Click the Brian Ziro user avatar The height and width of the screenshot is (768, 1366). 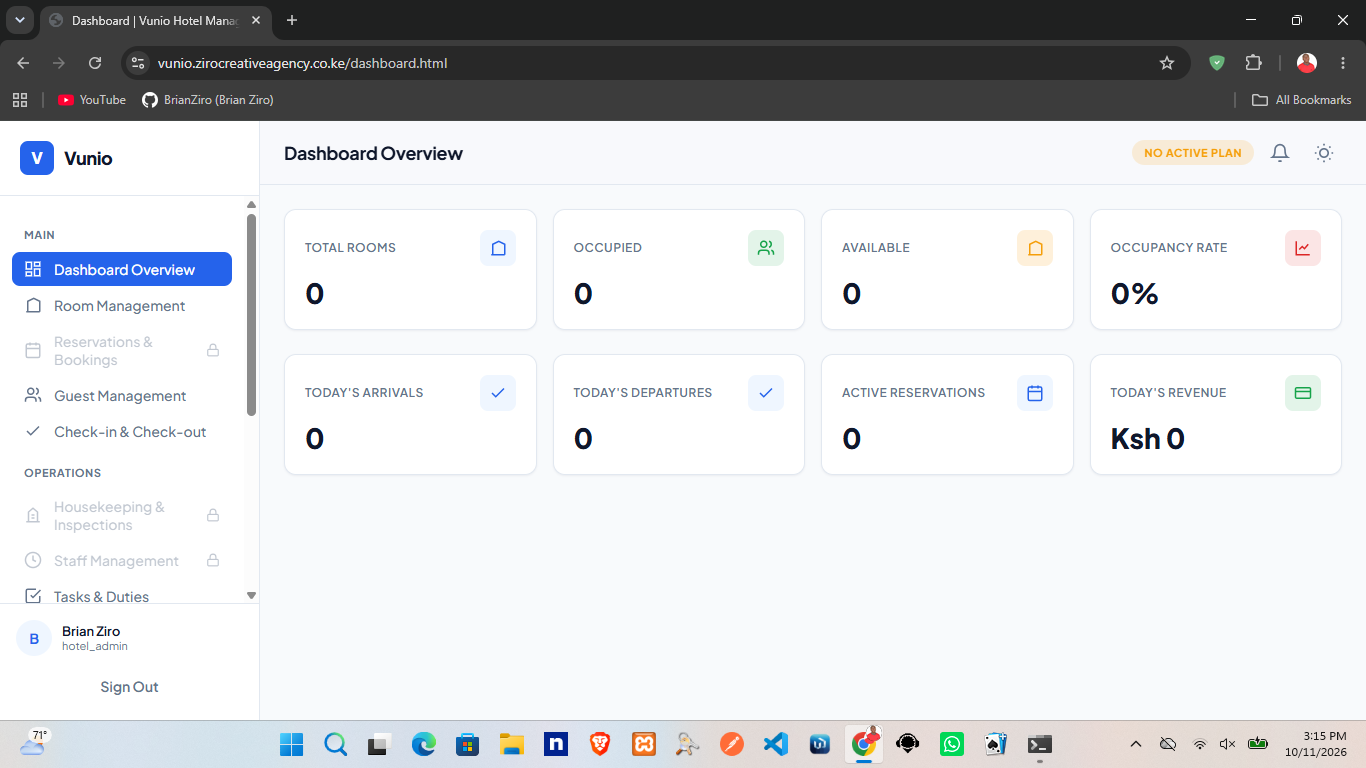click(34, 639)
